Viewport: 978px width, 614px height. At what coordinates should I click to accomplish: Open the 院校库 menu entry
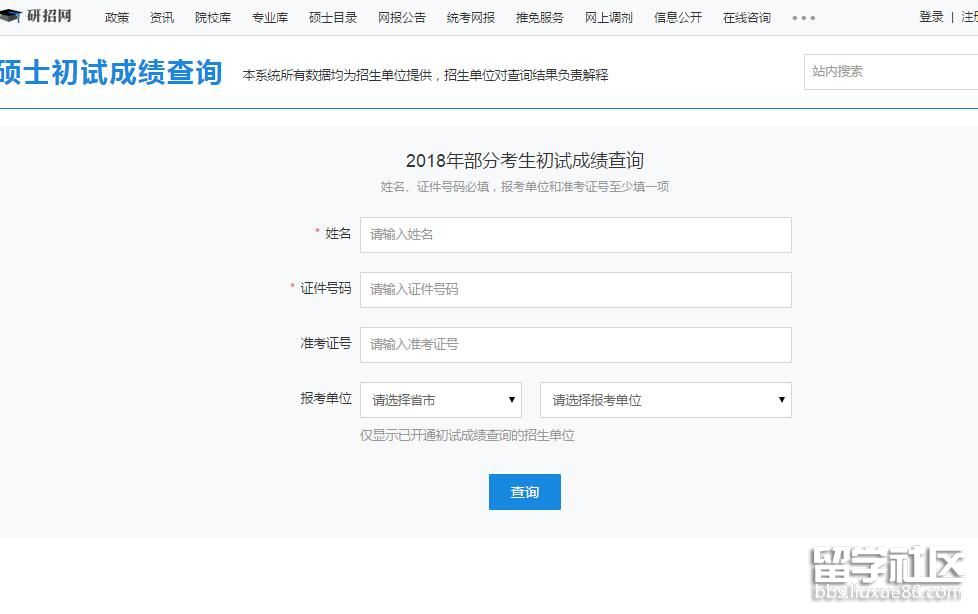coord(213,17)
